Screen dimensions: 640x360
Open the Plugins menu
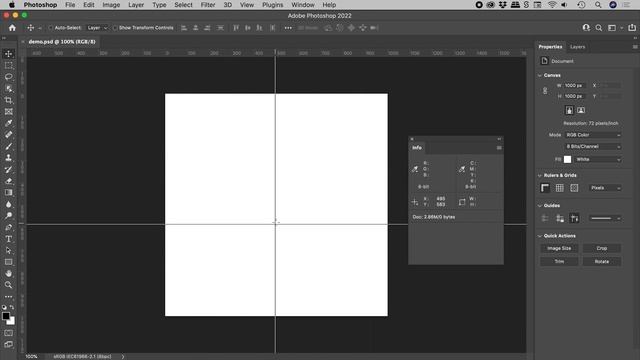point(272,5)
